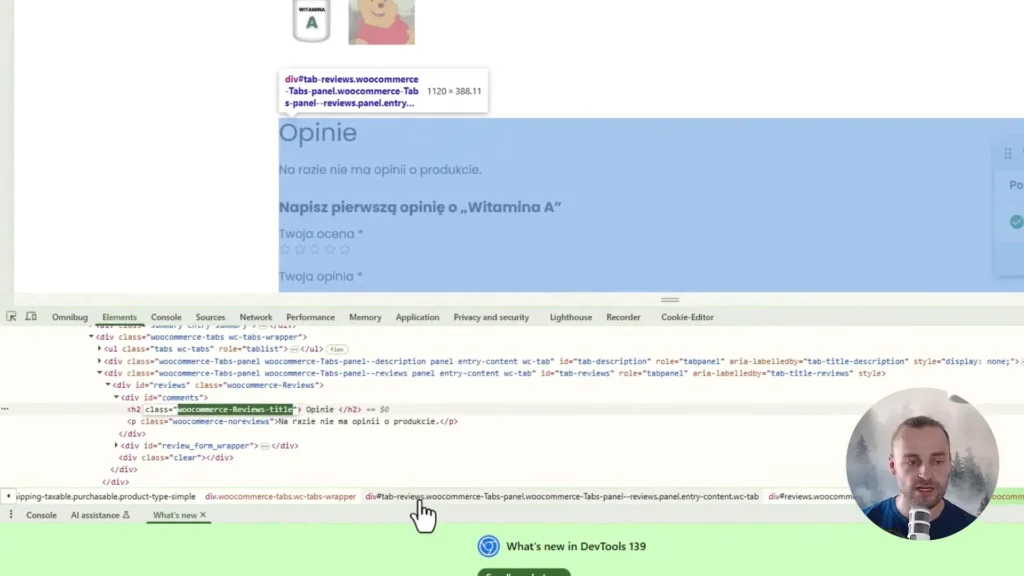Image resolution: width=1024 pixels, height=576 pixels.
Task: Click the Witamina A product thumbnail
Action: (x=312, y=22)
